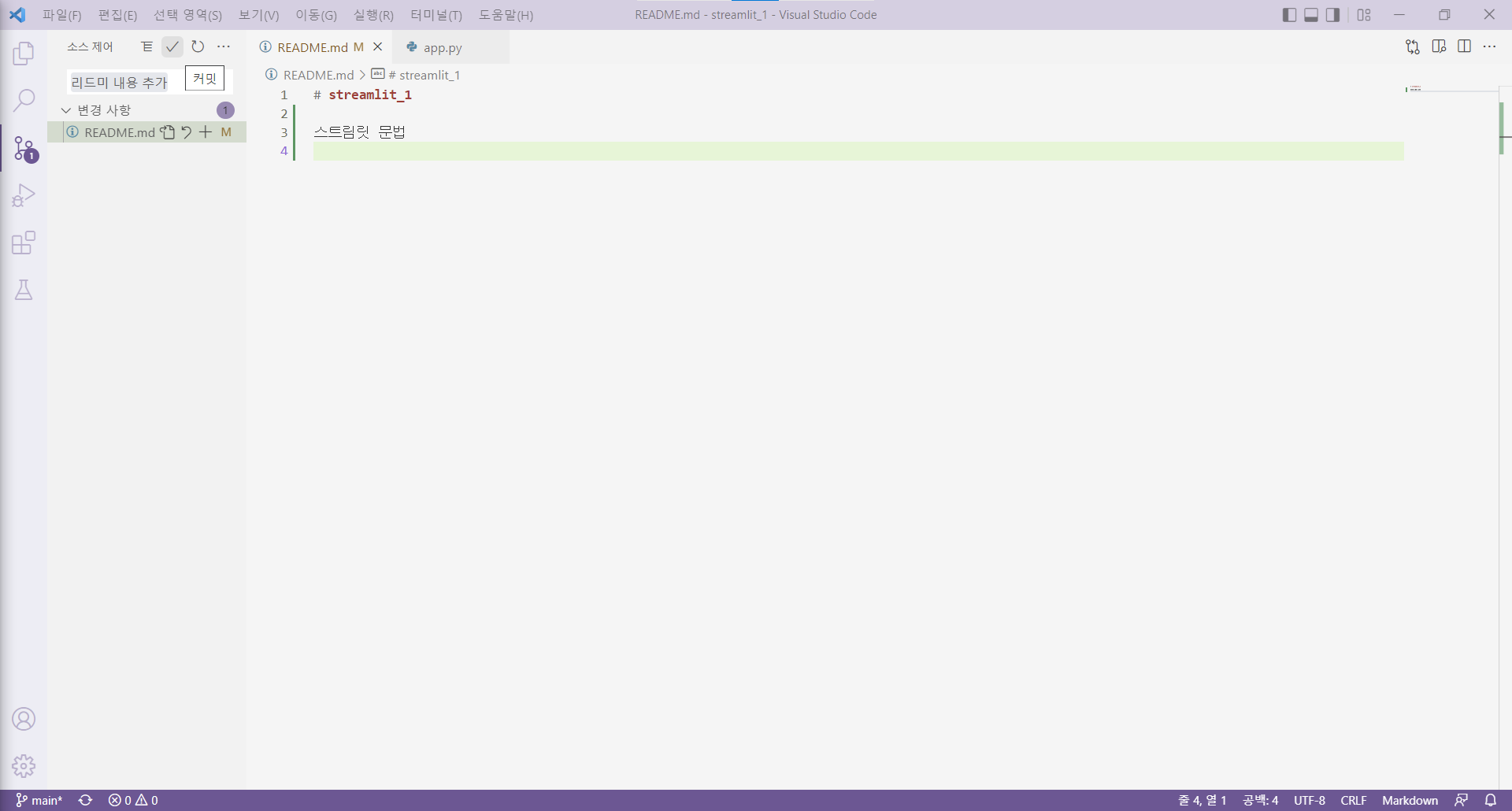Click the M status letter for README.md
1512x811 pixels.
click(226, 132)
